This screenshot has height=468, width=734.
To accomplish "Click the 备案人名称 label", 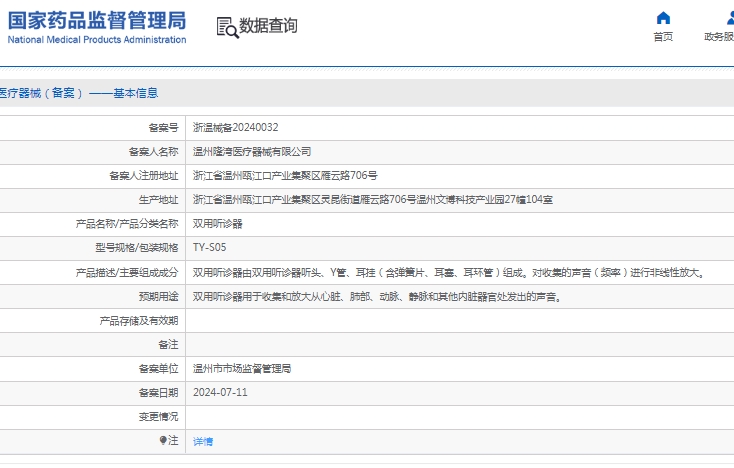I will coord(154,152).
